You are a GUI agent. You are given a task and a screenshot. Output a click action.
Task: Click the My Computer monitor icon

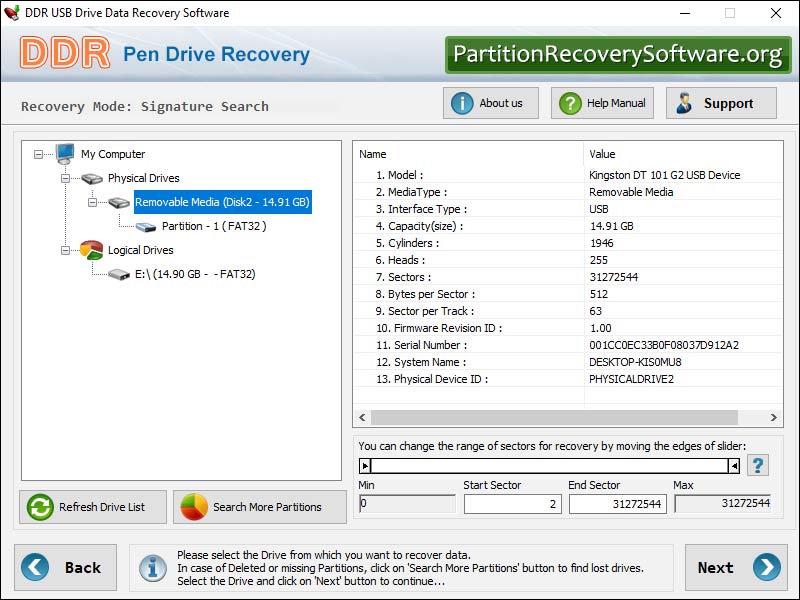pyautogui.click(x=66, y=154)
